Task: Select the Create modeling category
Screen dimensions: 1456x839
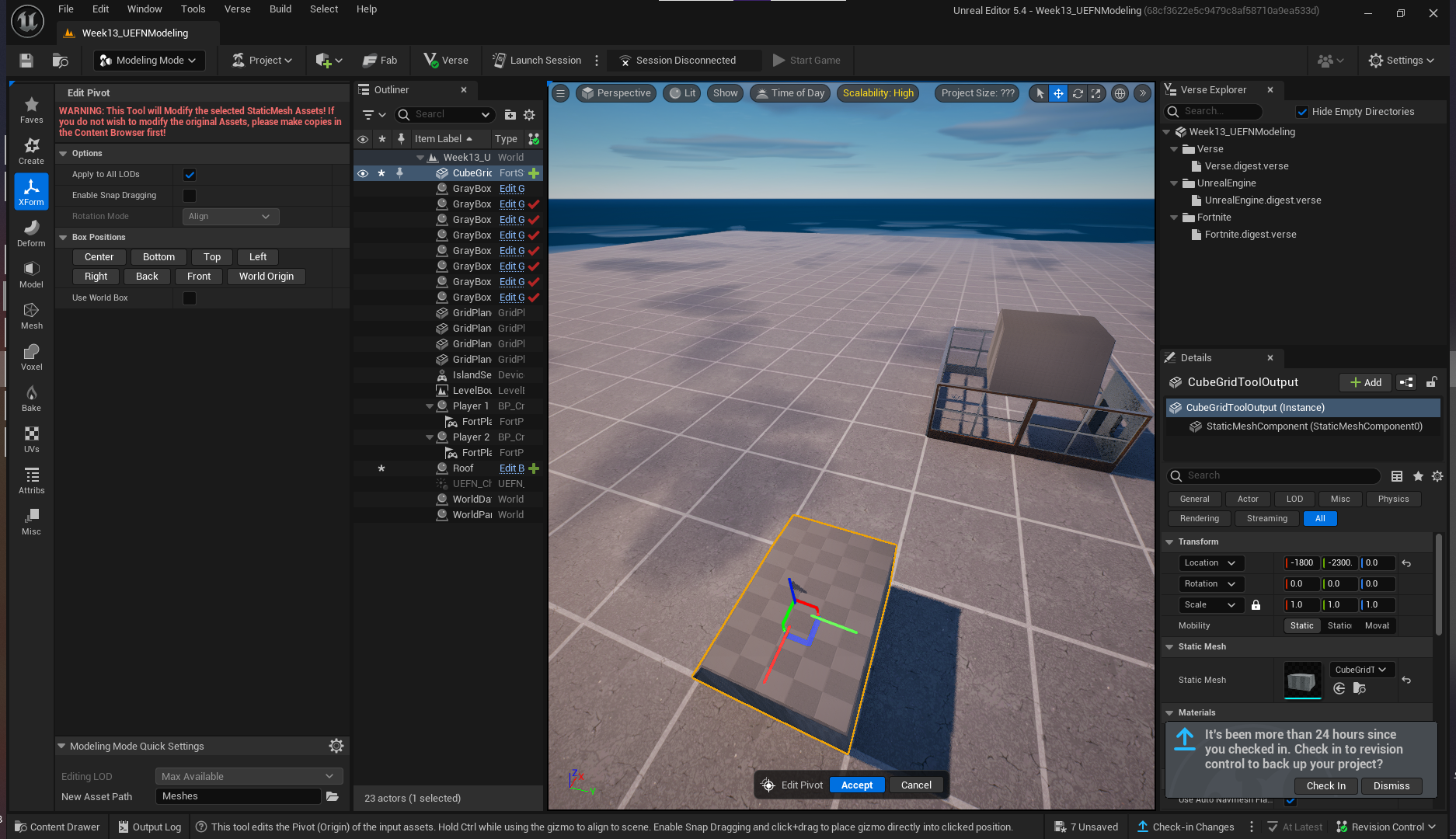Action: point(31,151)
